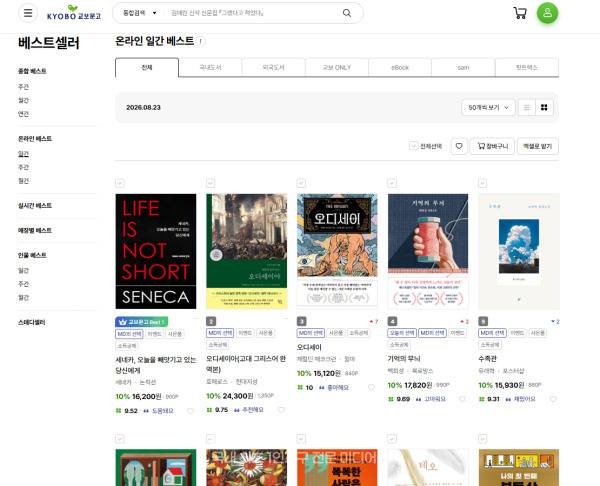Click the 장바구니 add-to-cart button

pyautogui.click(x=492, y=146)
